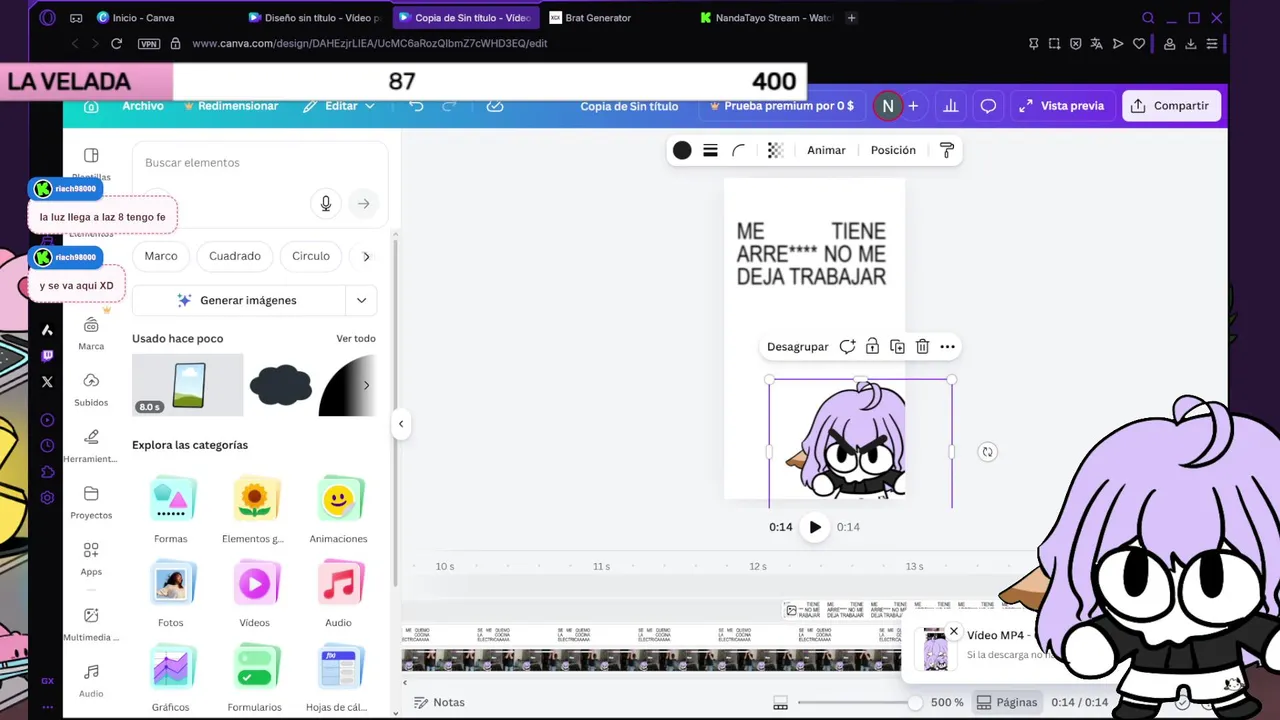Open Twitch icon in browser sidebar
The image size is (1280, 720).
point(47,356)
